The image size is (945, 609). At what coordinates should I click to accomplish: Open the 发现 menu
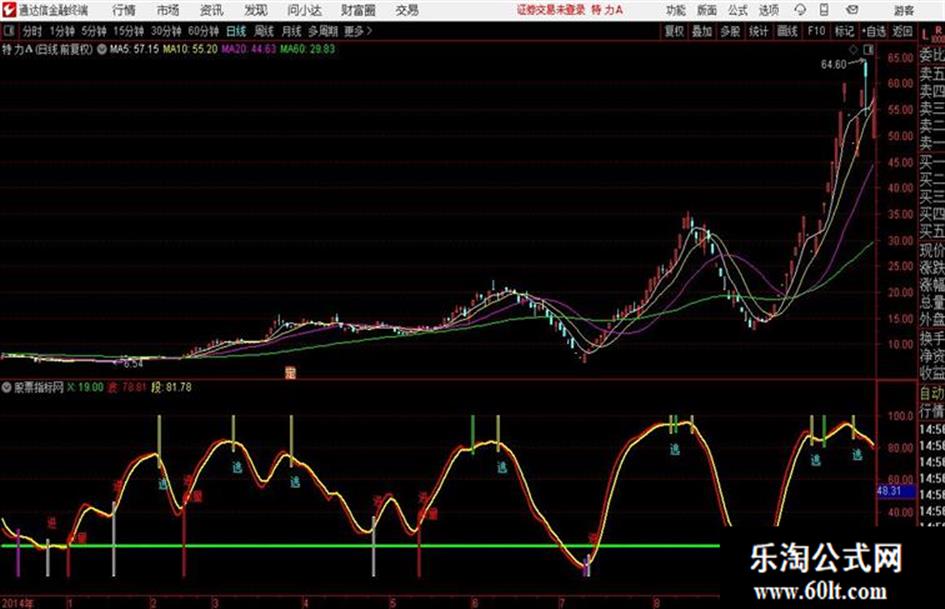click(256, 10)
